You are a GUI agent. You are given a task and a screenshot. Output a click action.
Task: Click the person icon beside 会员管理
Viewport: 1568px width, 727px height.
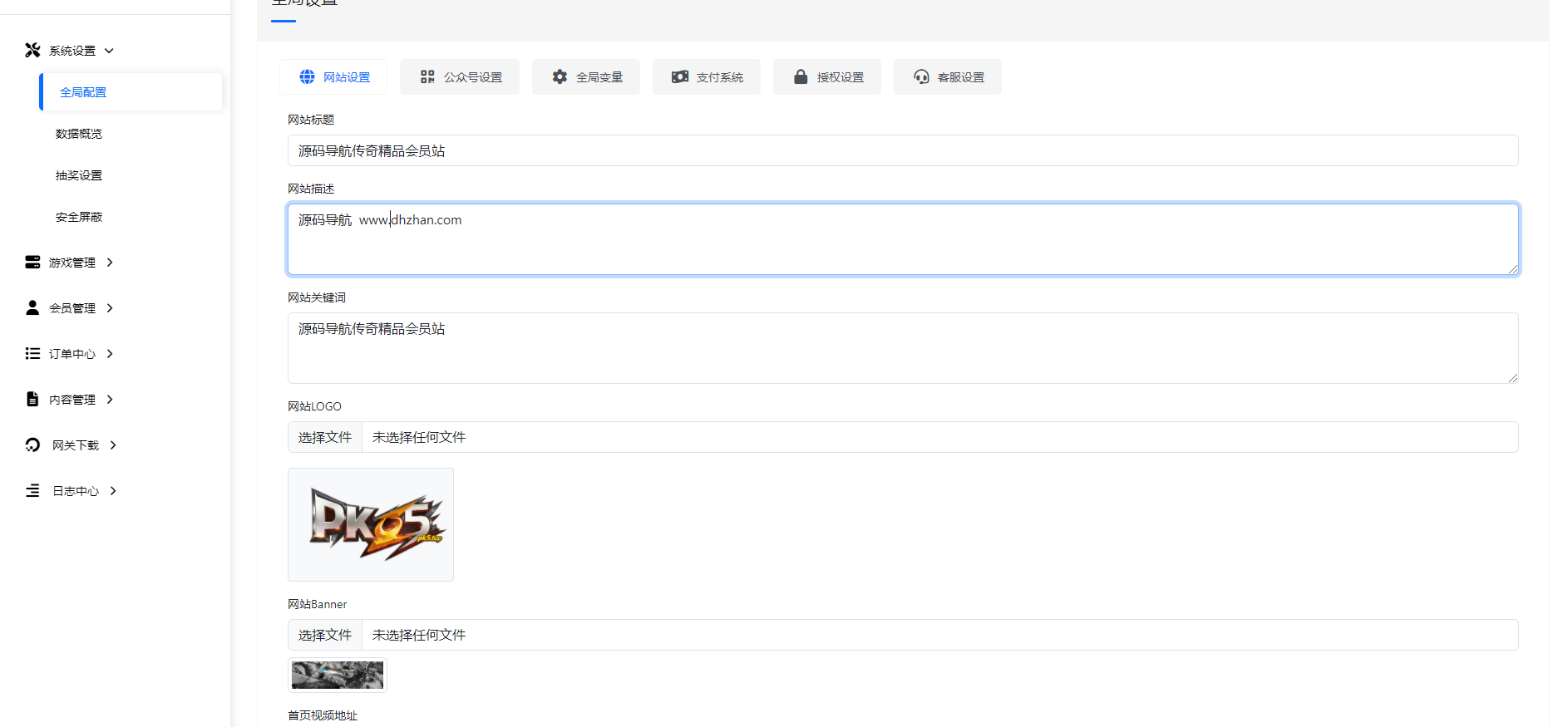[x=32, y=308]
